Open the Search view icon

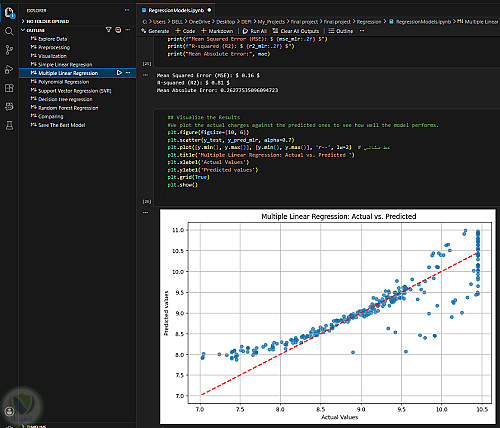9,32
